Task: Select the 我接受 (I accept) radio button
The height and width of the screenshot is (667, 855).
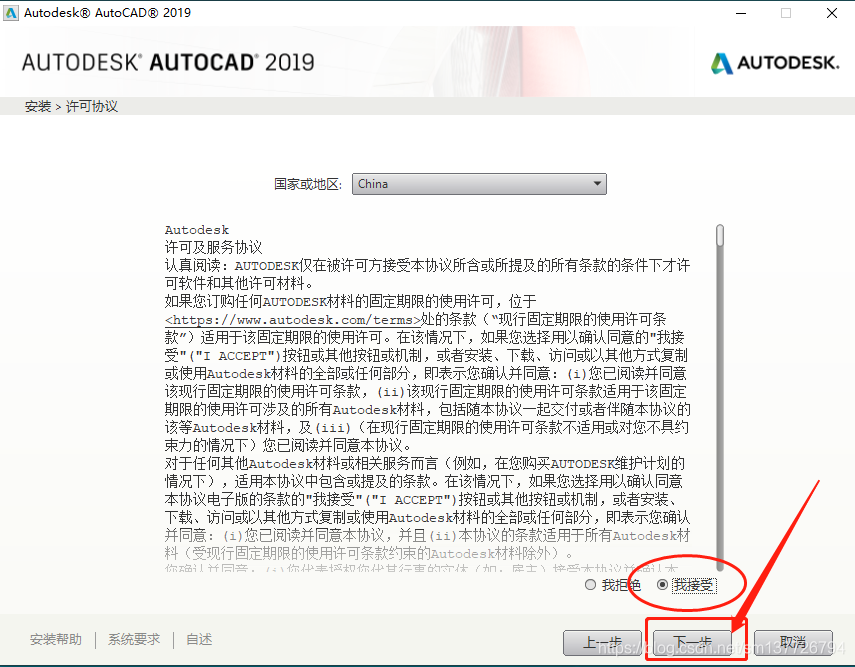Action: (663, 585)
